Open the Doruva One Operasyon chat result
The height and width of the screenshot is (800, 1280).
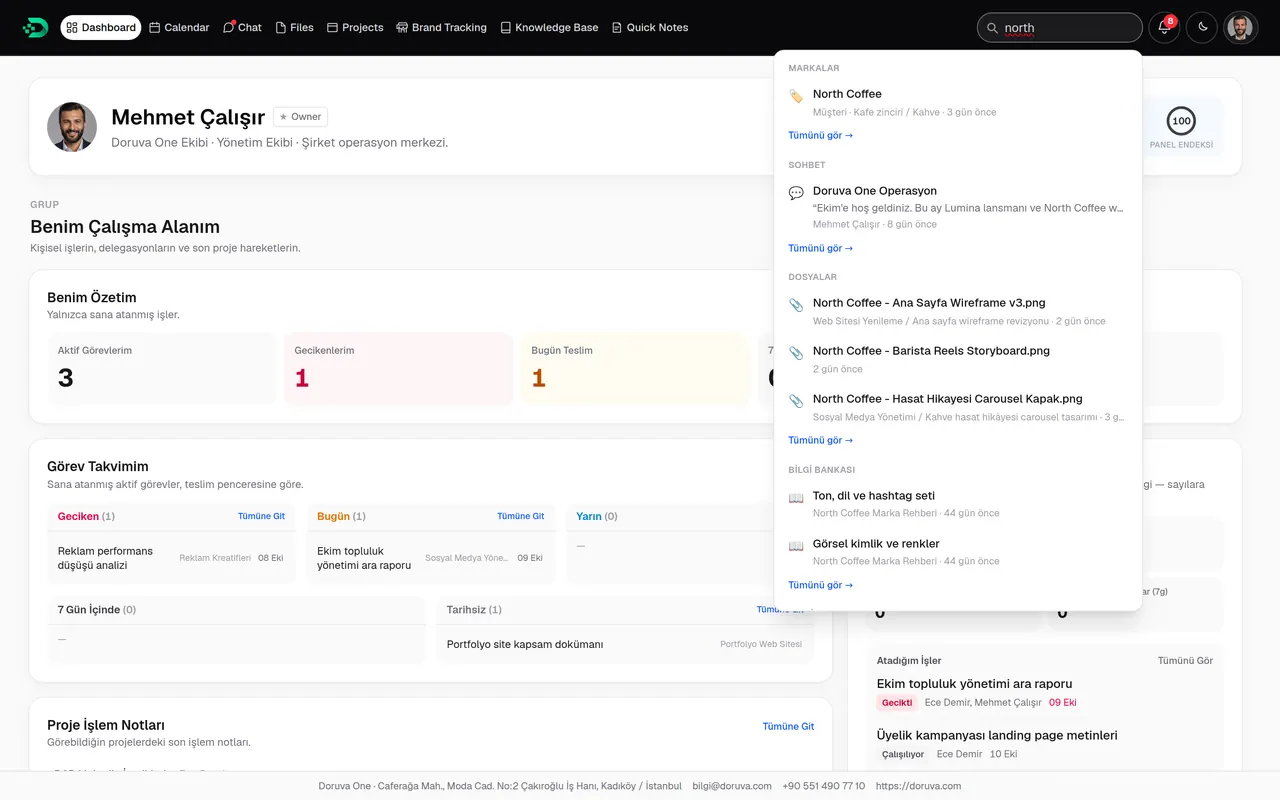(958, 207)
